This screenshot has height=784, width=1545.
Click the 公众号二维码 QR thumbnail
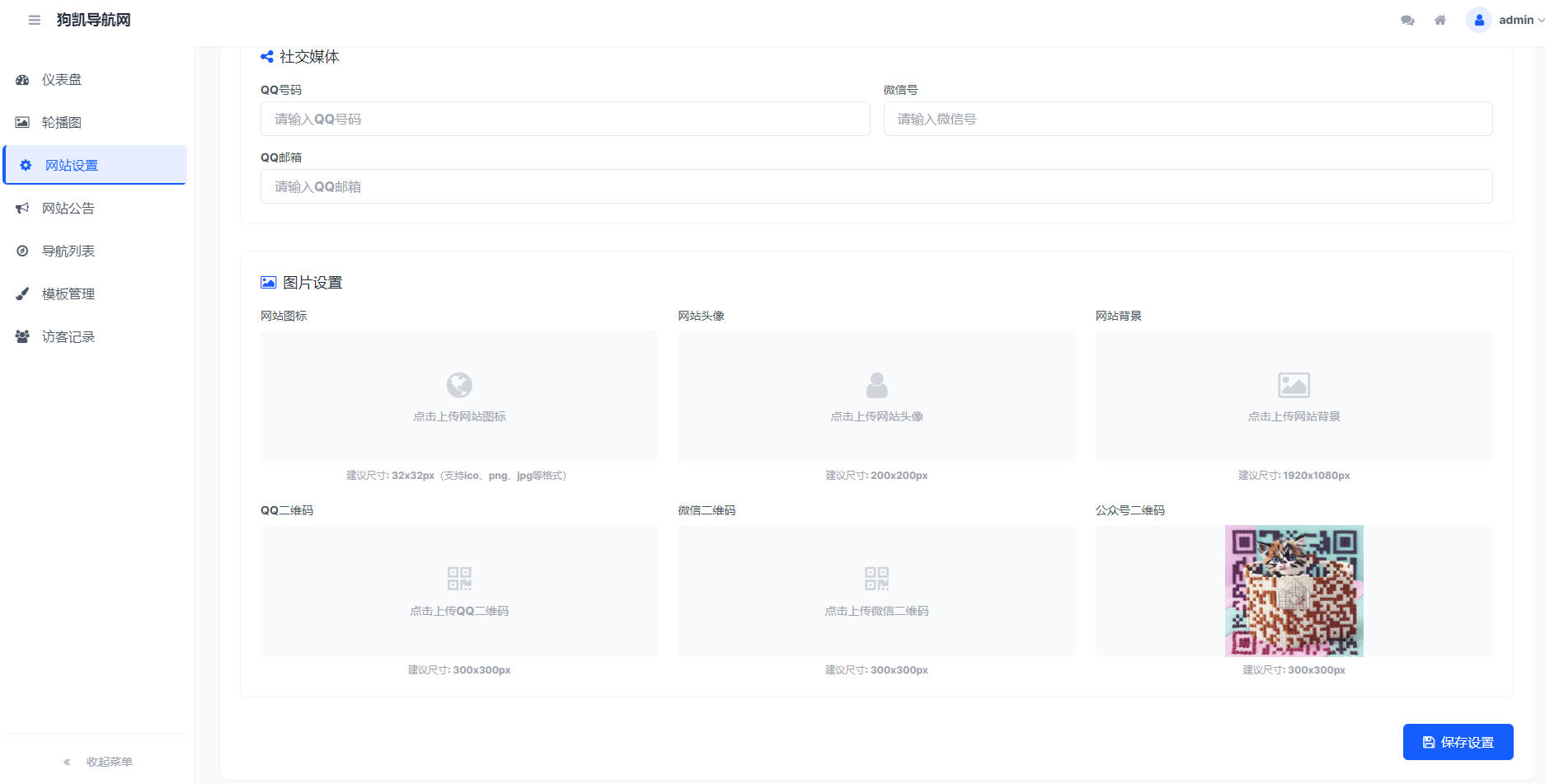[1294, 591]
